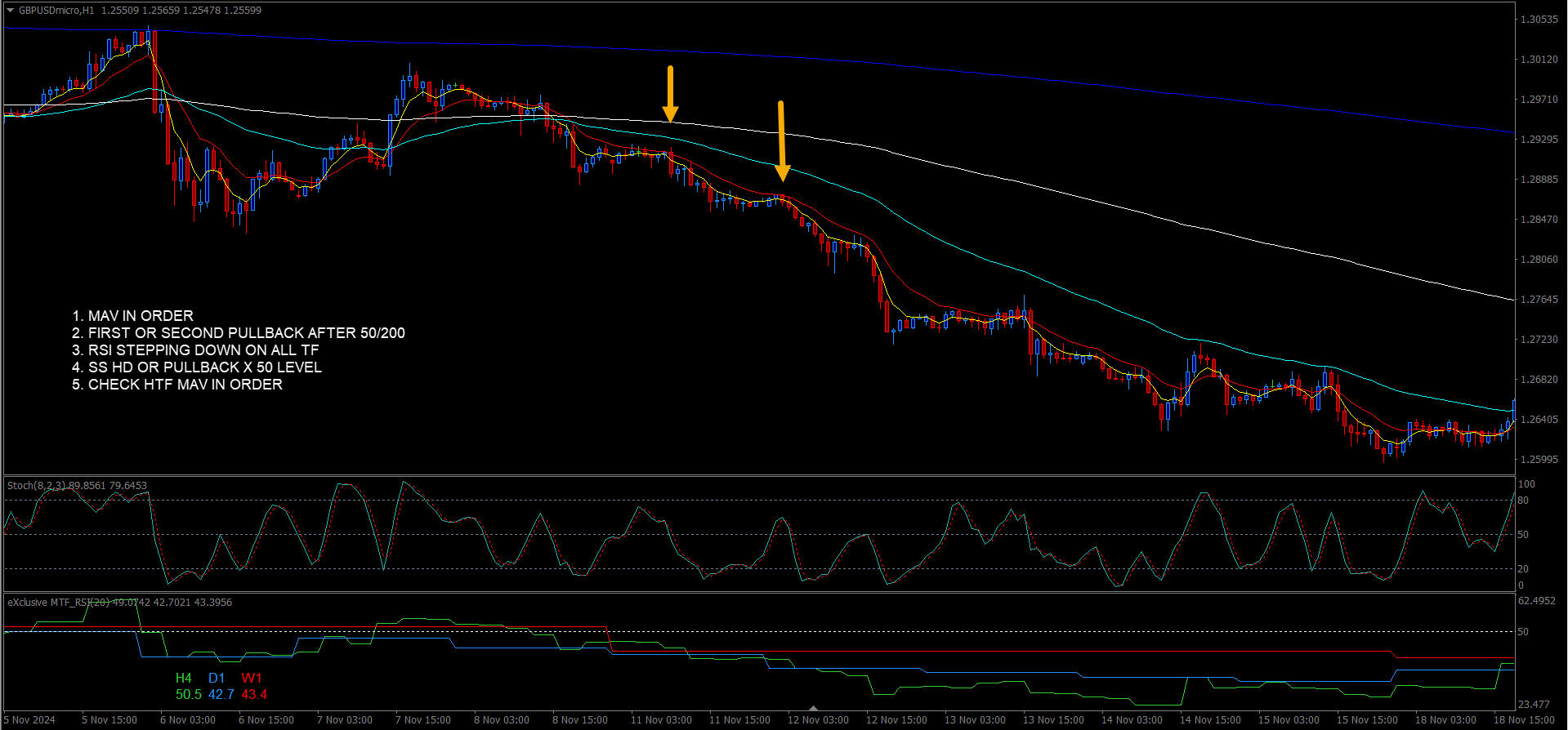Click the blue D1 RSI label
Image resolution: width=1568 pixels, height=730 pixels.
click(217, 678)
